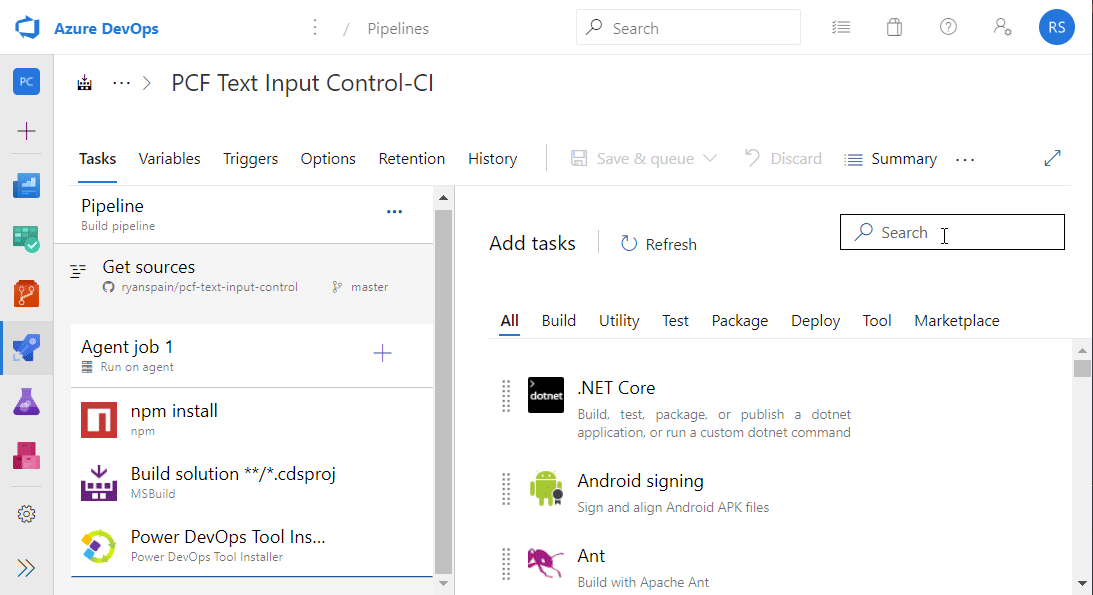Open more actions ellipsis next to Summary
The image size is (1093, 595).
[x=965, y=160]
